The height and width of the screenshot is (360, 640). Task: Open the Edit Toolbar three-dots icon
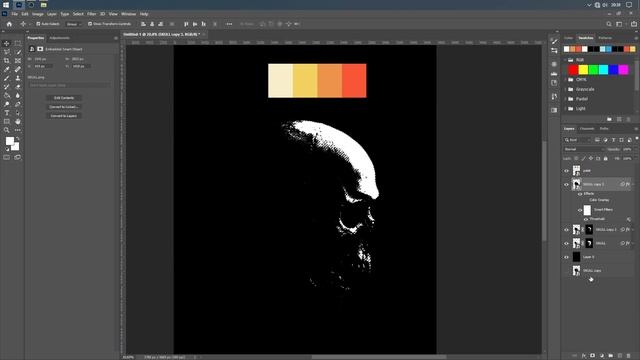[18, 130]
